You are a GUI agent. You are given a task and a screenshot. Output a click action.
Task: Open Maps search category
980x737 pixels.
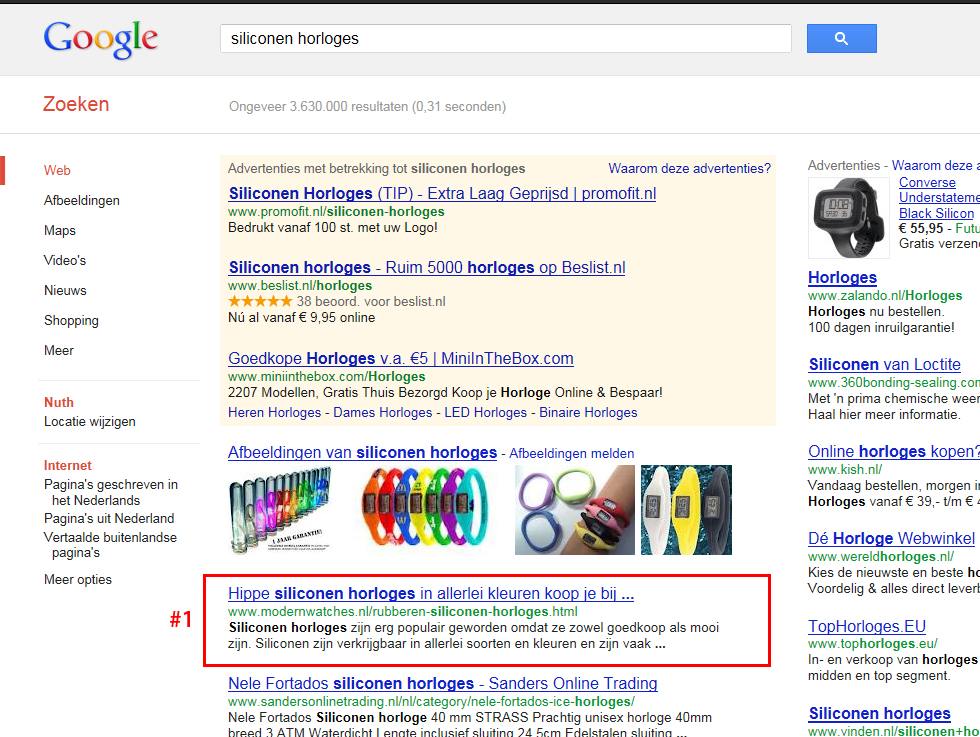[x=59, y=231]
